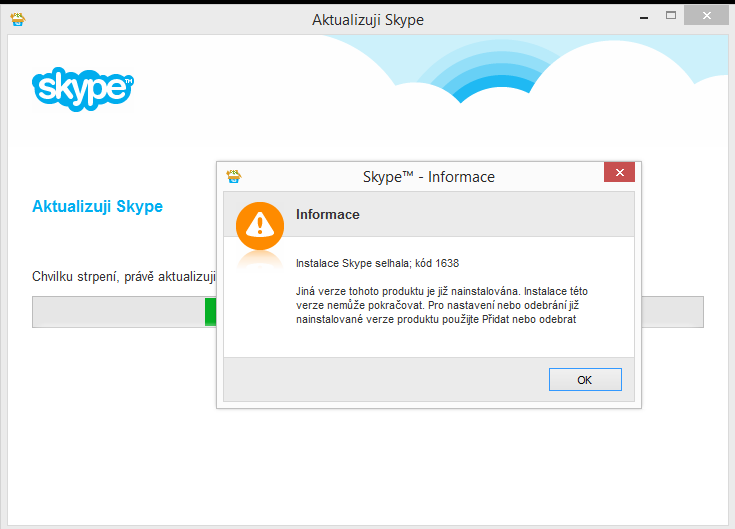Close the Skype Informace dialog
Image resolution: width=735 pixels, height=529 pixels.
coord(620,173)
